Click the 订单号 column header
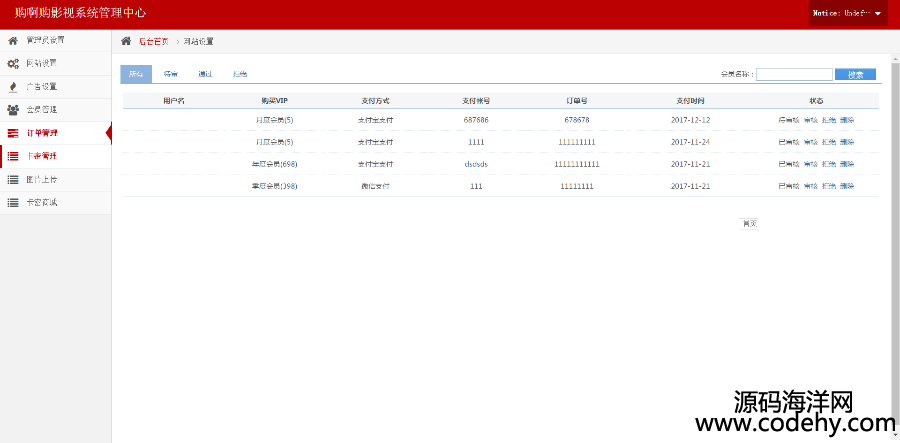This screenshot has height=443, width=900. pyautogui.click(x=577, y=100)
